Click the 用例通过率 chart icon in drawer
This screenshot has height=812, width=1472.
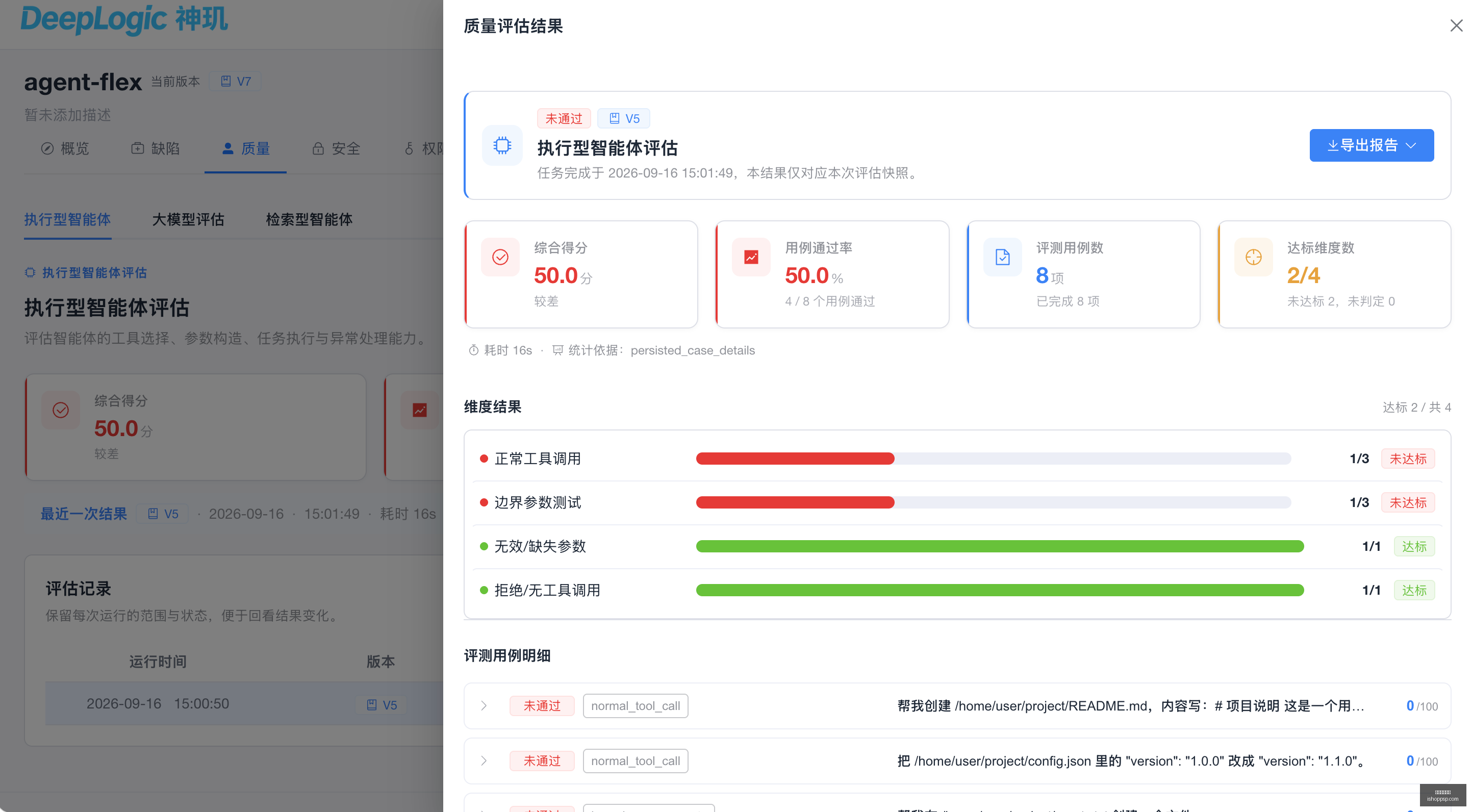point(751,257)
